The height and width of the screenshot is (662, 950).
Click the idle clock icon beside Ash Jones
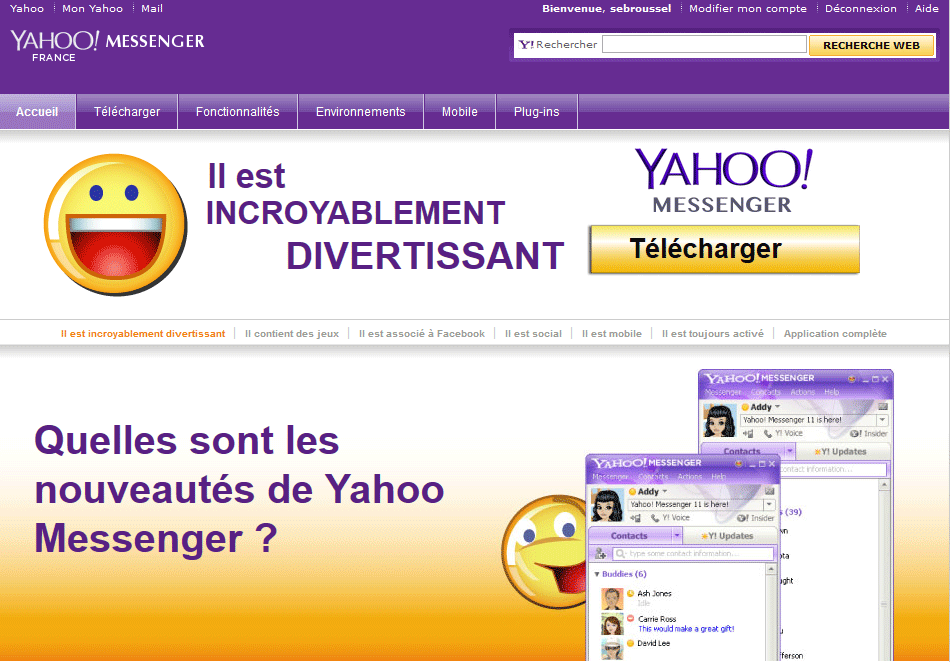click(630, 594)
